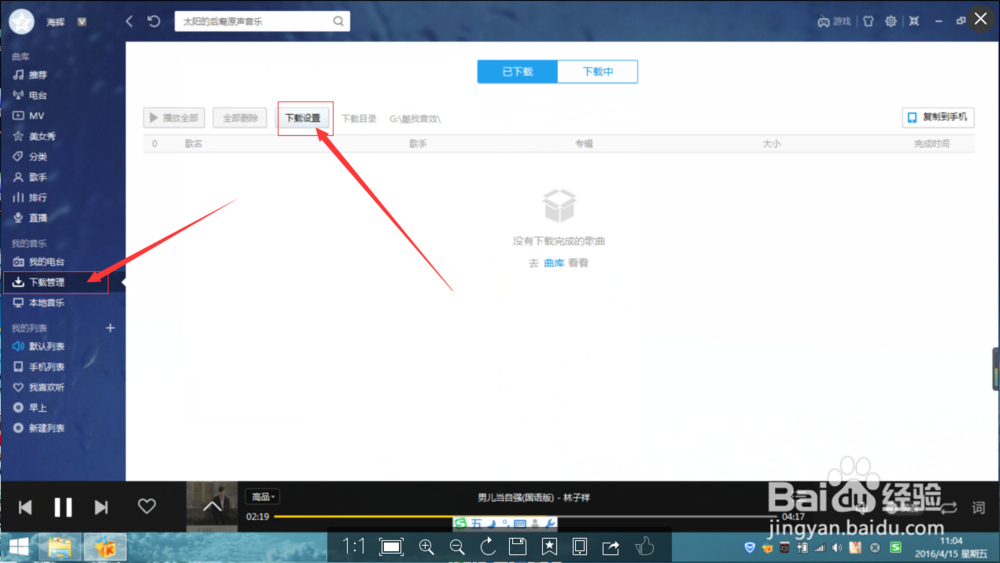The image size is (1000, 563).
Task: Add a new playlist with plus icon
Action: click(110, 328)
